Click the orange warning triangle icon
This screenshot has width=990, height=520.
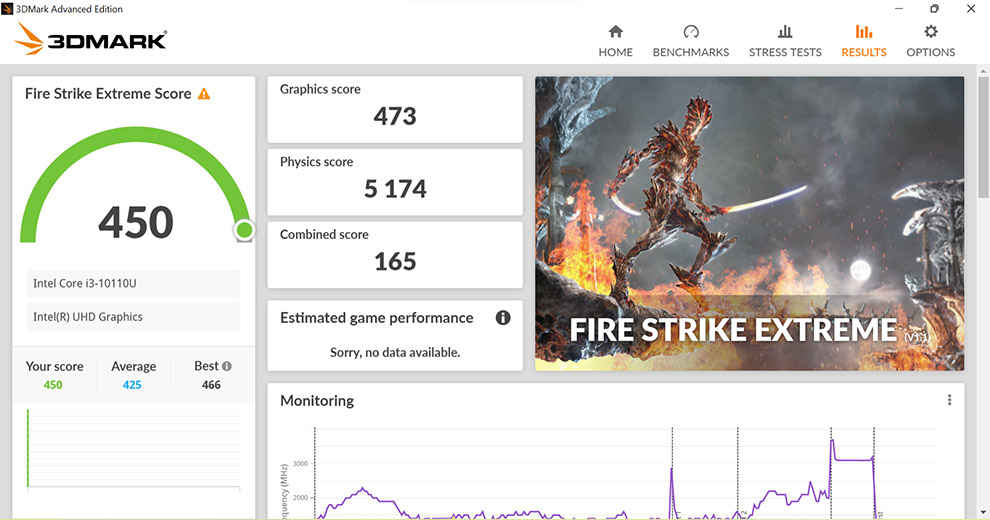[204, 94]
